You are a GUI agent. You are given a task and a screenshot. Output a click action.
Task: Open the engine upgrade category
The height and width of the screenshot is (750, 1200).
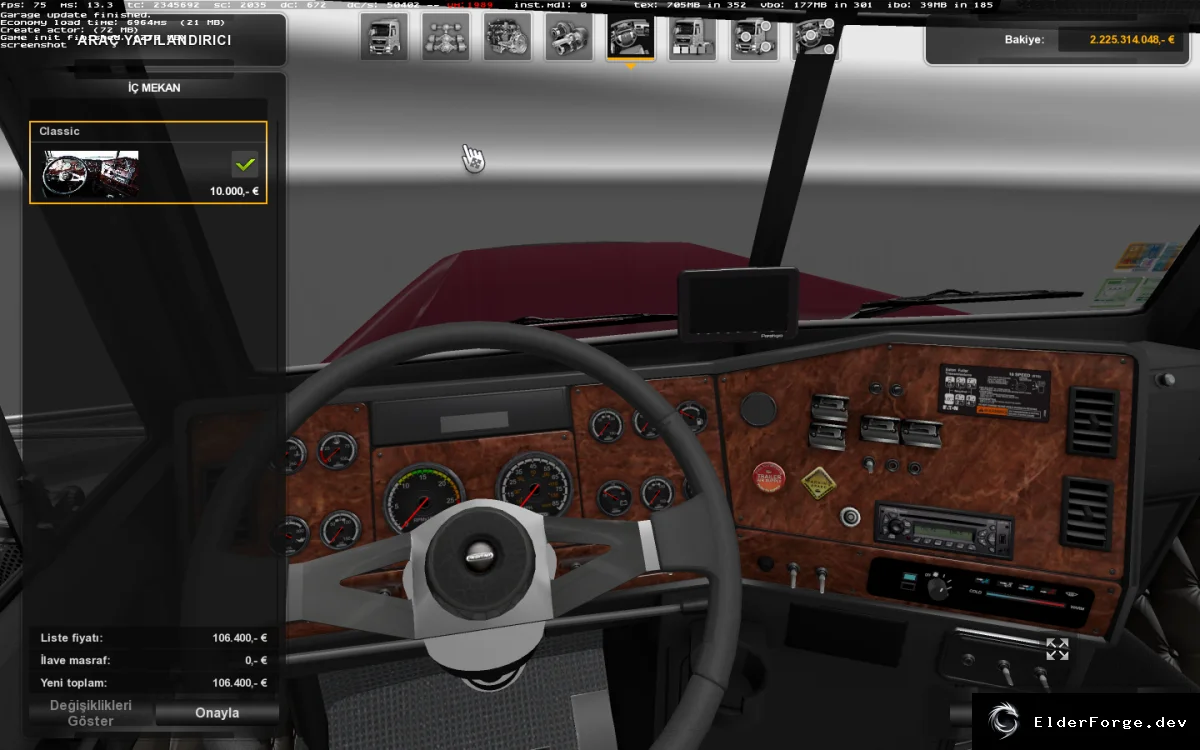coord(508,37)
